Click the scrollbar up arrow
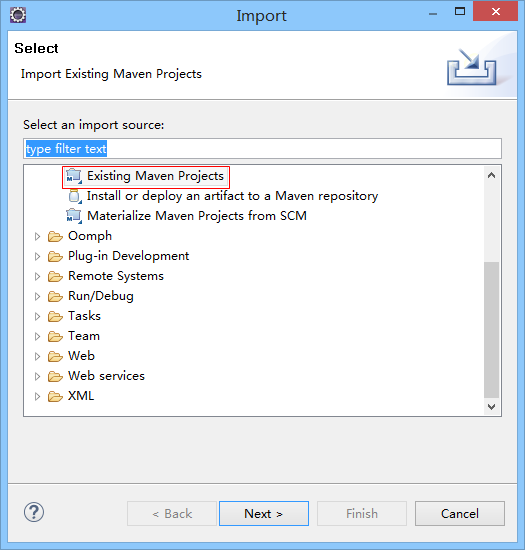Viewport: 525px width, 550px height. tap(492, 175)
